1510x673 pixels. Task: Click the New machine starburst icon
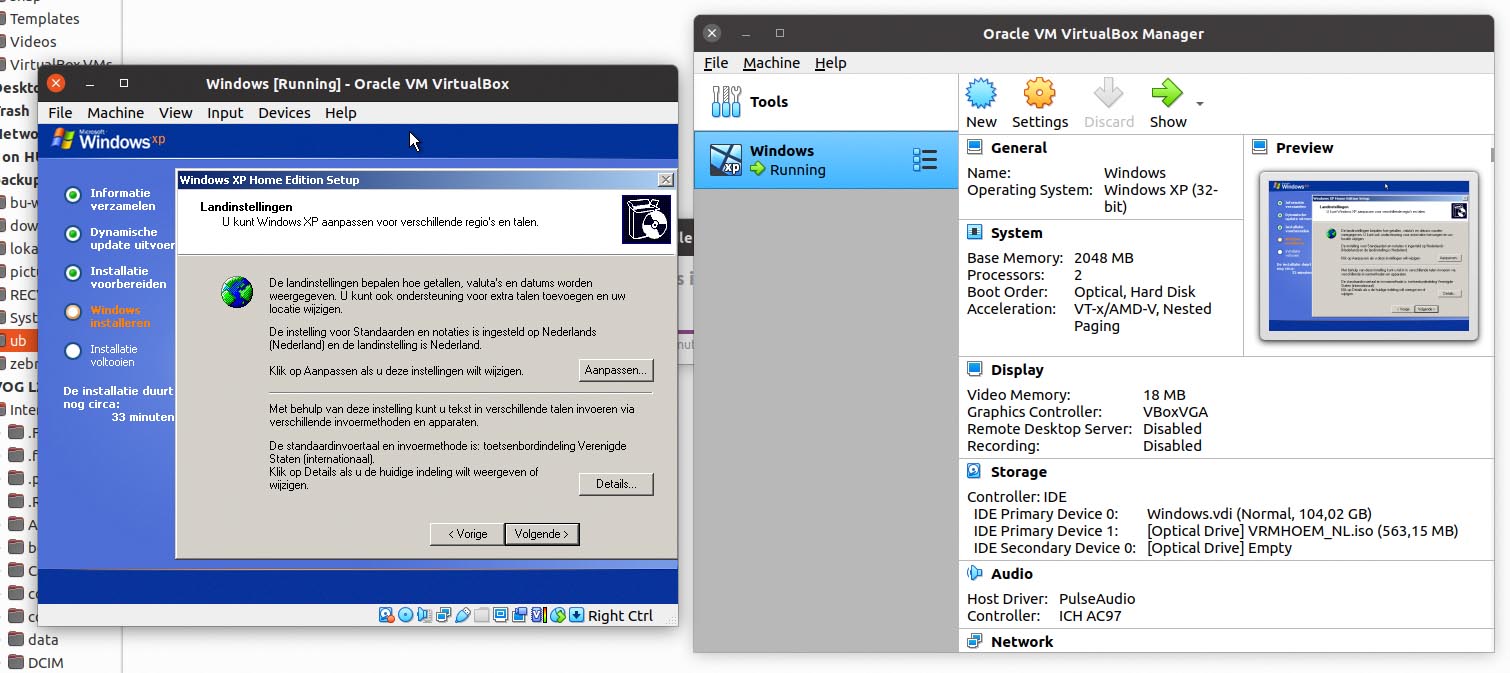pyautogui.click(x=981, y=94)
